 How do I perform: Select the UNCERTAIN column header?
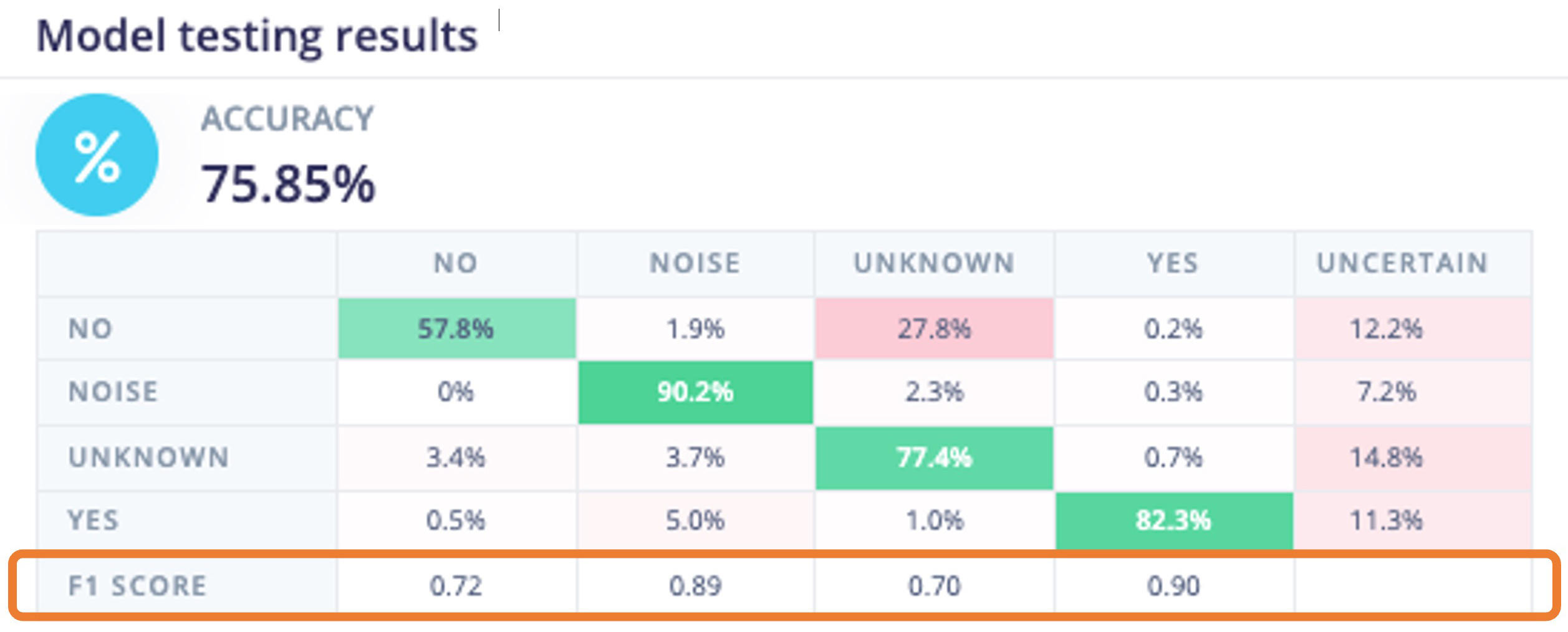click(1403, 263)
